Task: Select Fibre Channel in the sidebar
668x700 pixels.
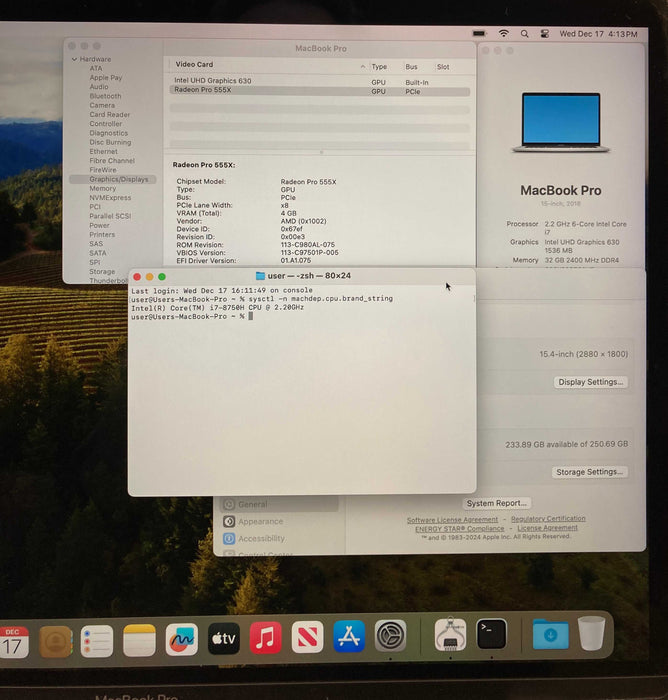Action: [x=112, y=161]
